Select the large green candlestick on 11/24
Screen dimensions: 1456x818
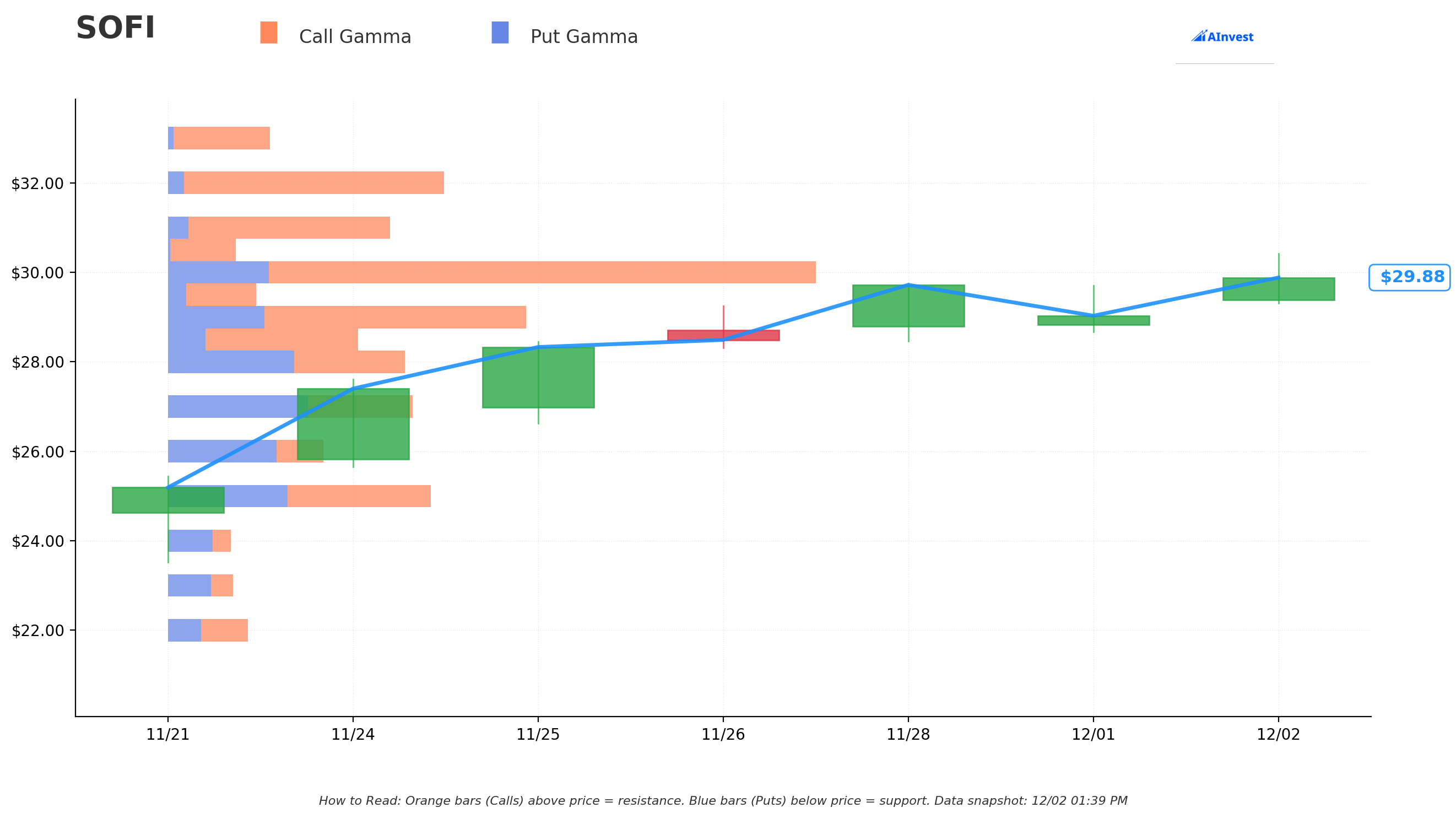(x=353, y=424)
